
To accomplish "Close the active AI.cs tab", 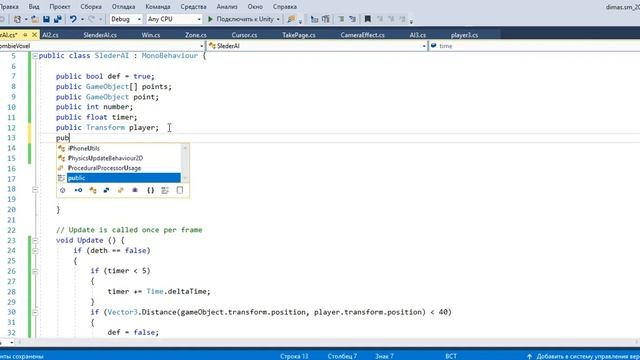I will coord(35,35).
